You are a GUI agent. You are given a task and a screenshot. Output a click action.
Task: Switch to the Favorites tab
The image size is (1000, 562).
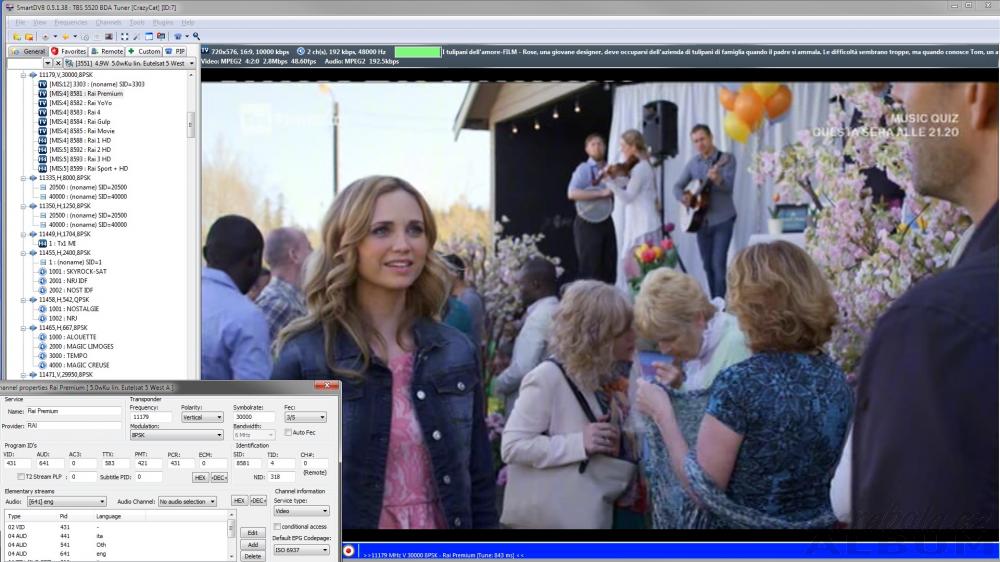point(68,51)
